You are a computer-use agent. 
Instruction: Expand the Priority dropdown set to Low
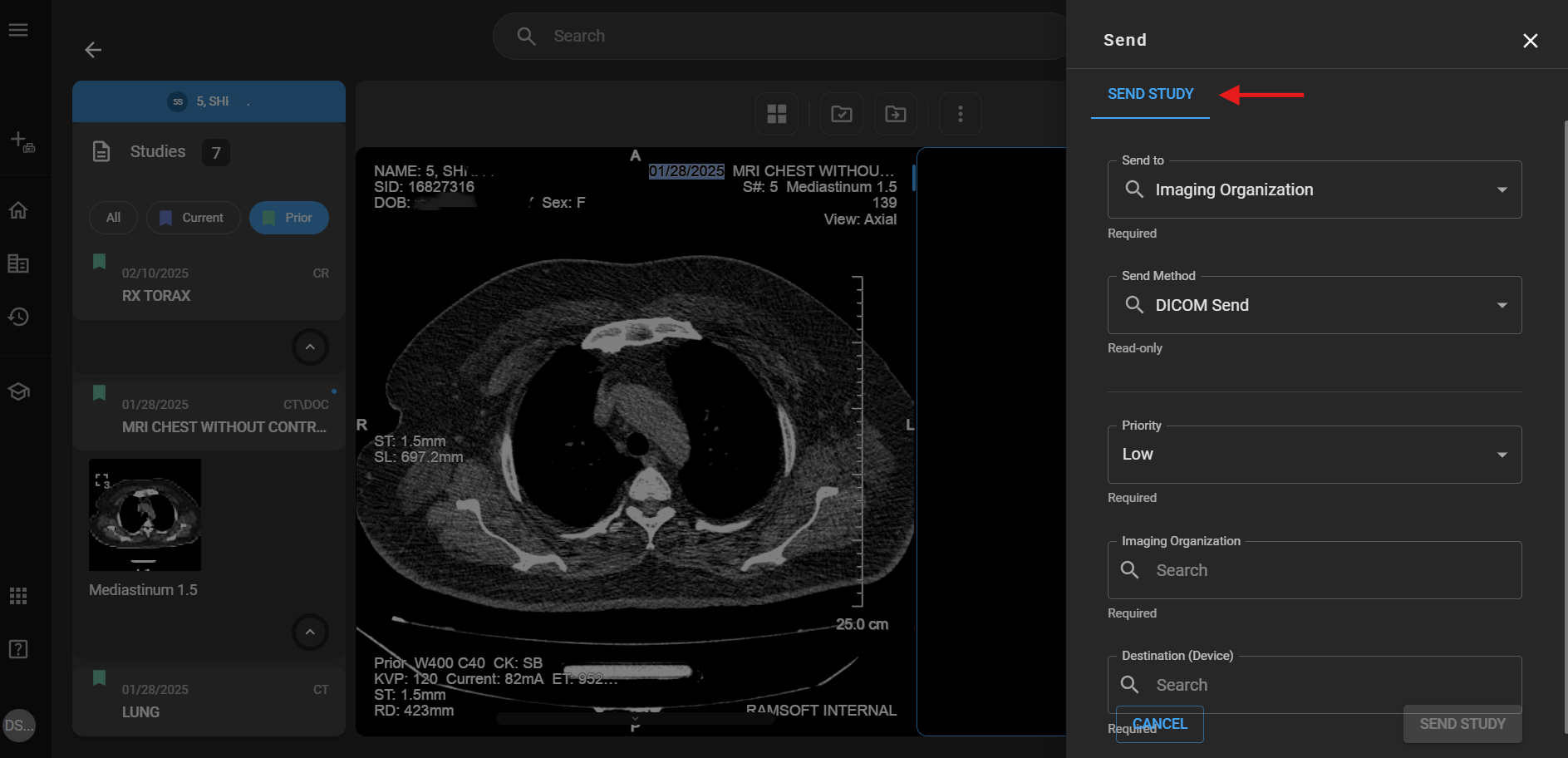coord(1314,455)
